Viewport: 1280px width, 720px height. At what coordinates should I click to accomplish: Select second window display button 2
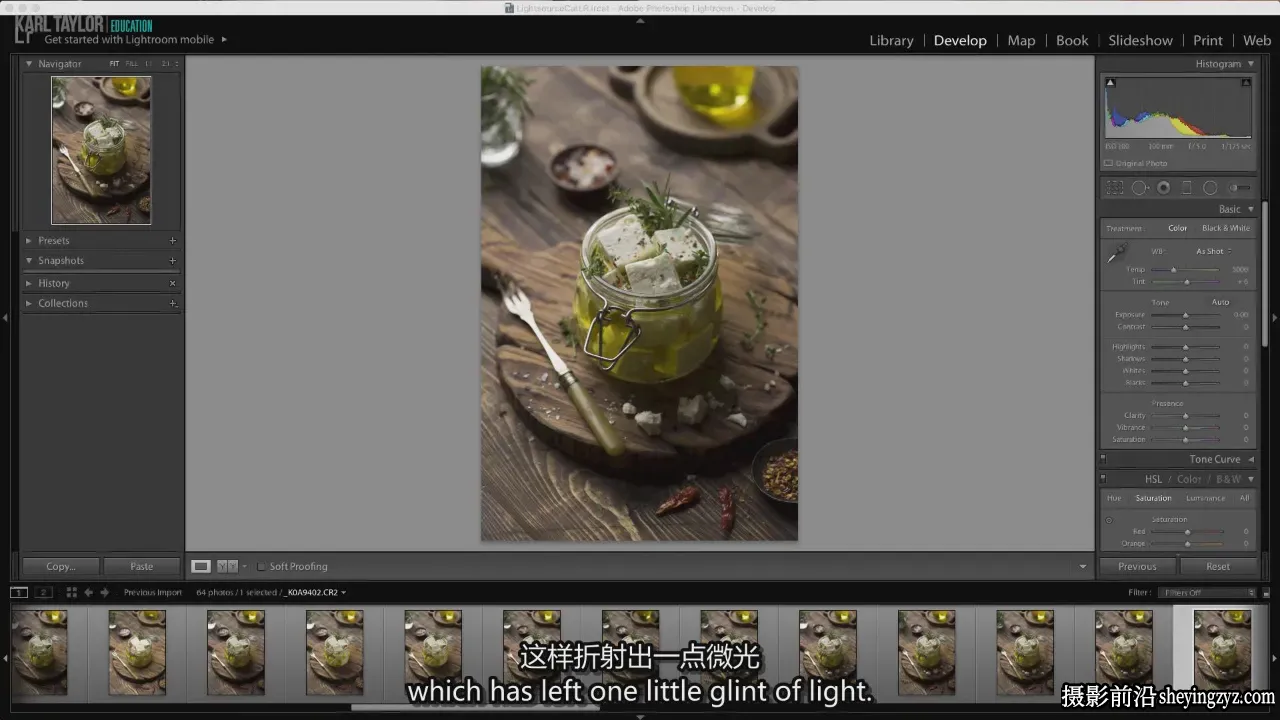[43, 592]
